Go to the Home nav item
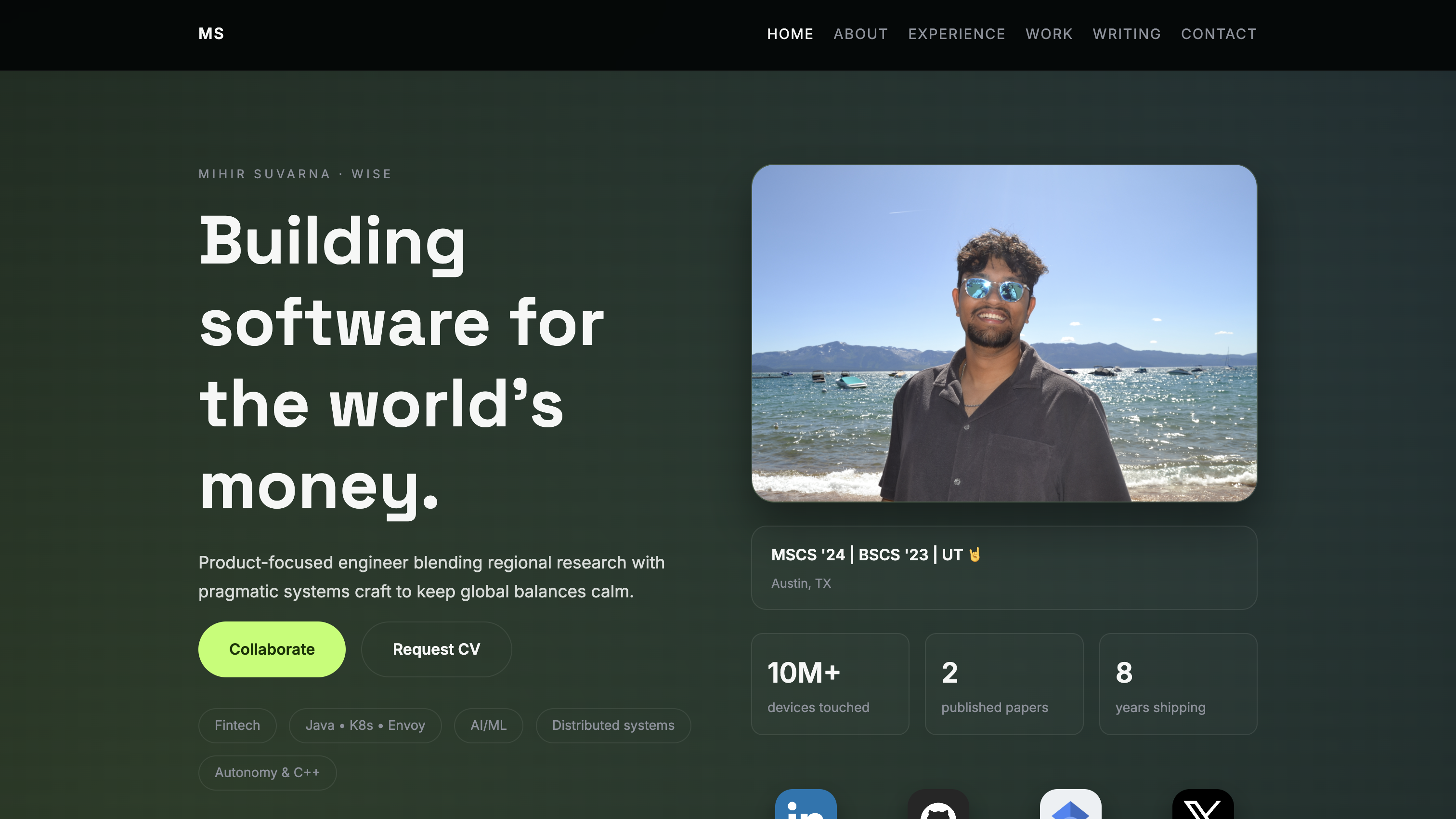This screenshot has width=1456, height=819. coord(790,34)
